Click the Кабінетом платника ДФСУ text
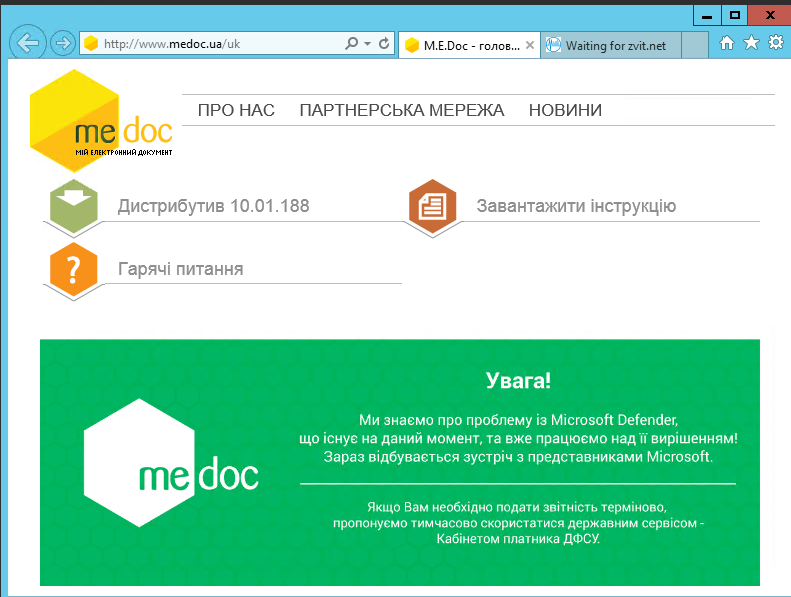Viewport: 791px width, 597px height. tap(518, 538)
